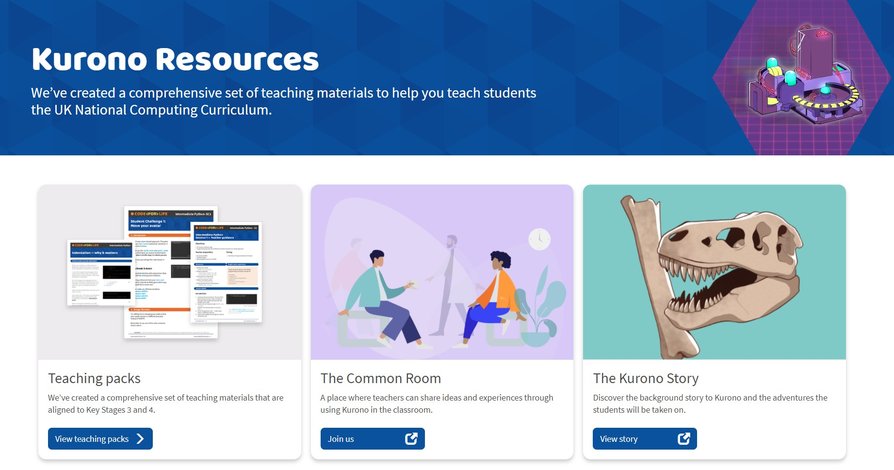Click the Indentation worksheet page on the left
Image resolution: width=894 pixels, height=470 pixels.
100,273
